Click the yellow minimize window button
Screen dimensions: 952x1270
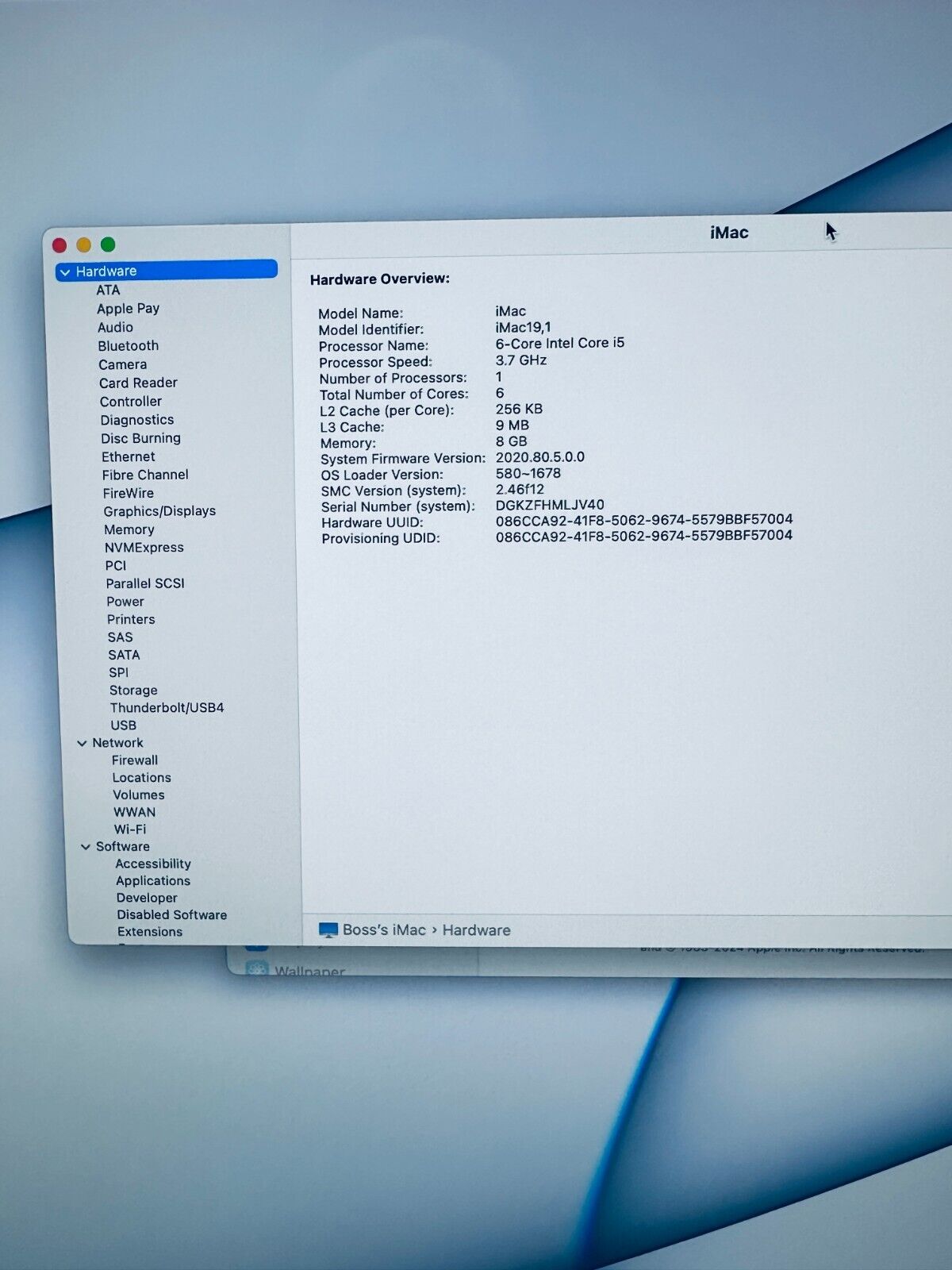84,244
